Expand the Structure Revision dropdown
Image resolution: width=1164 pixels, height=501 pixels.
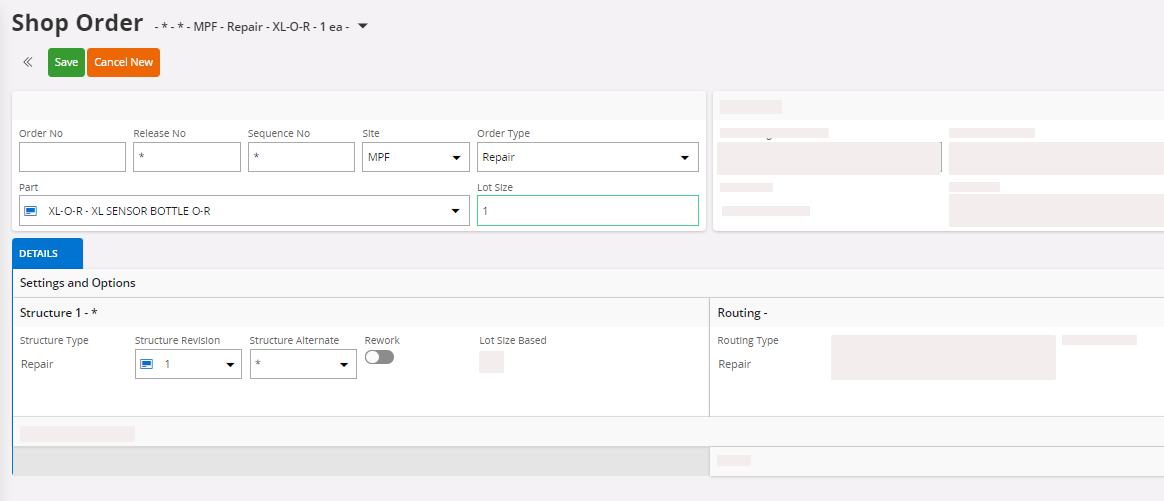click(228, 365)
